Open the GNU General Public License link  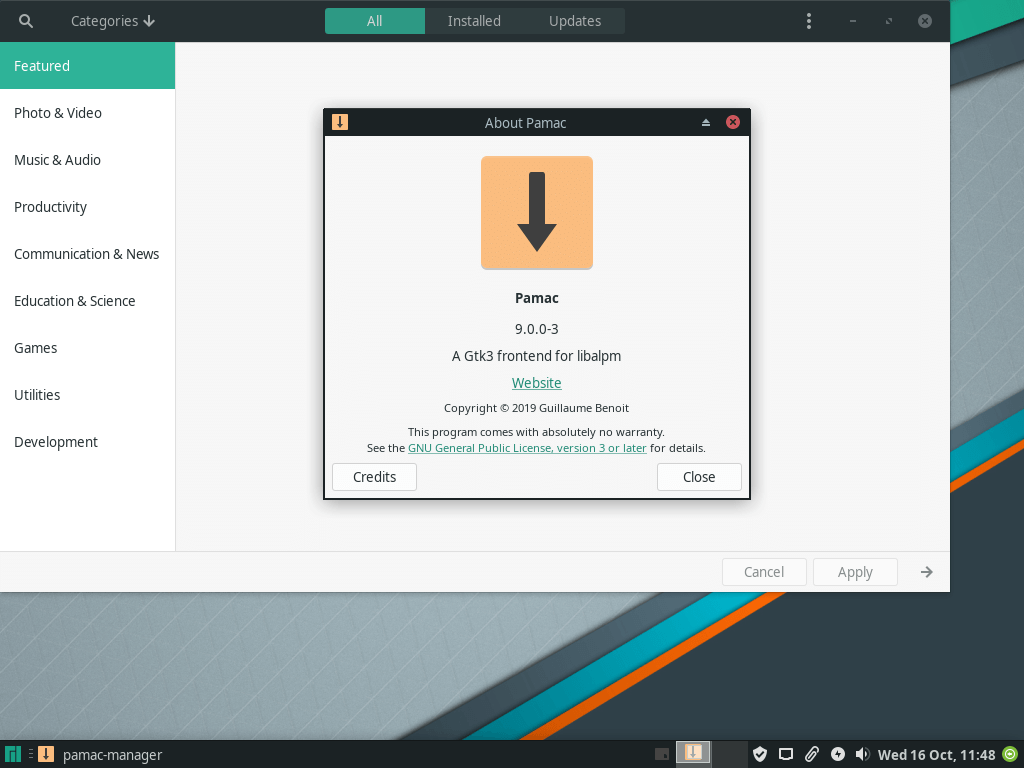(527, 448)
